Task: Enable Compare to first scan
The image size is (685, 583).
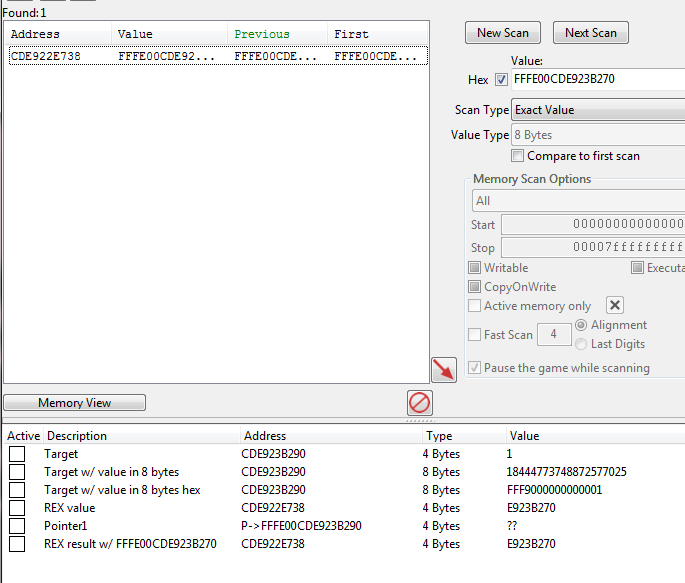Action: click(x=518, y=156)
